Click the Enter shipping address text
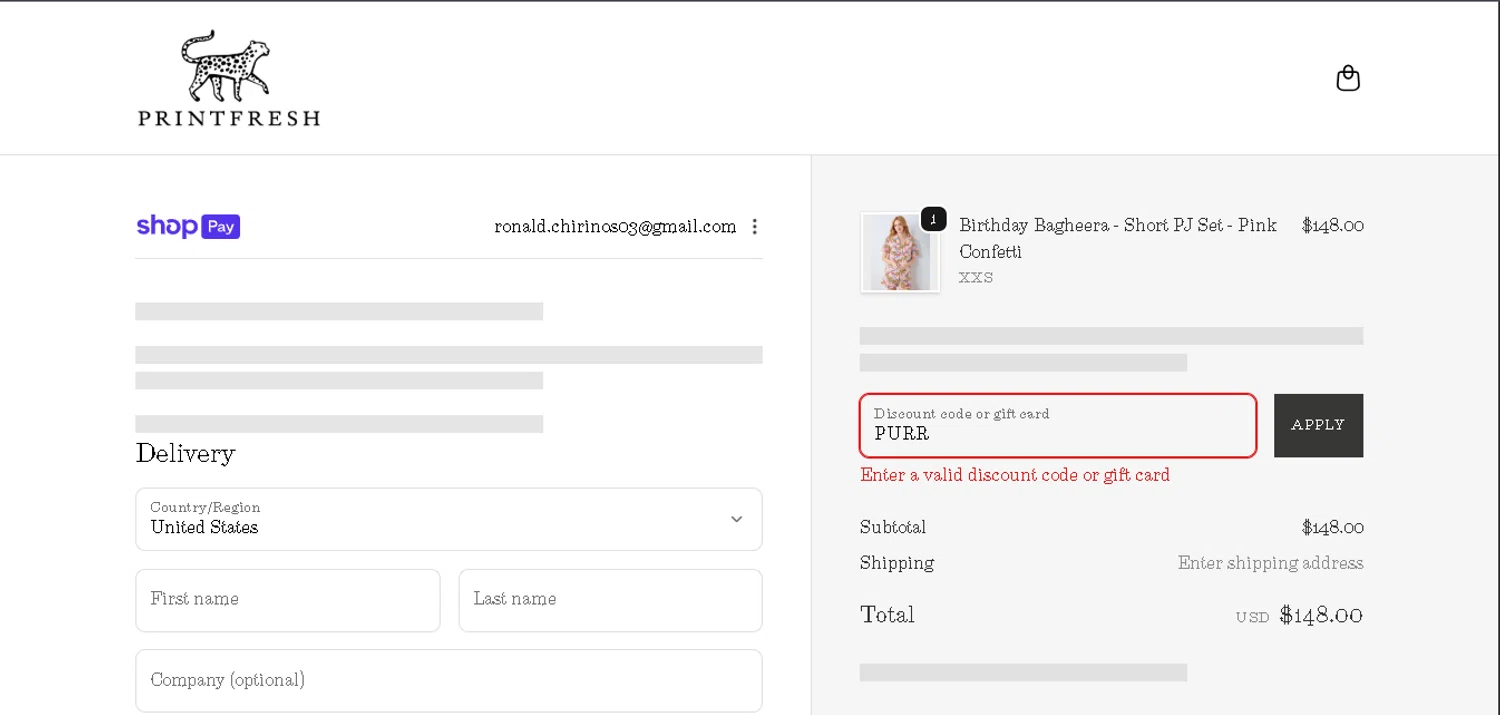Image resolution: width=1500 pixels, height=715 pixels. 1270,563
